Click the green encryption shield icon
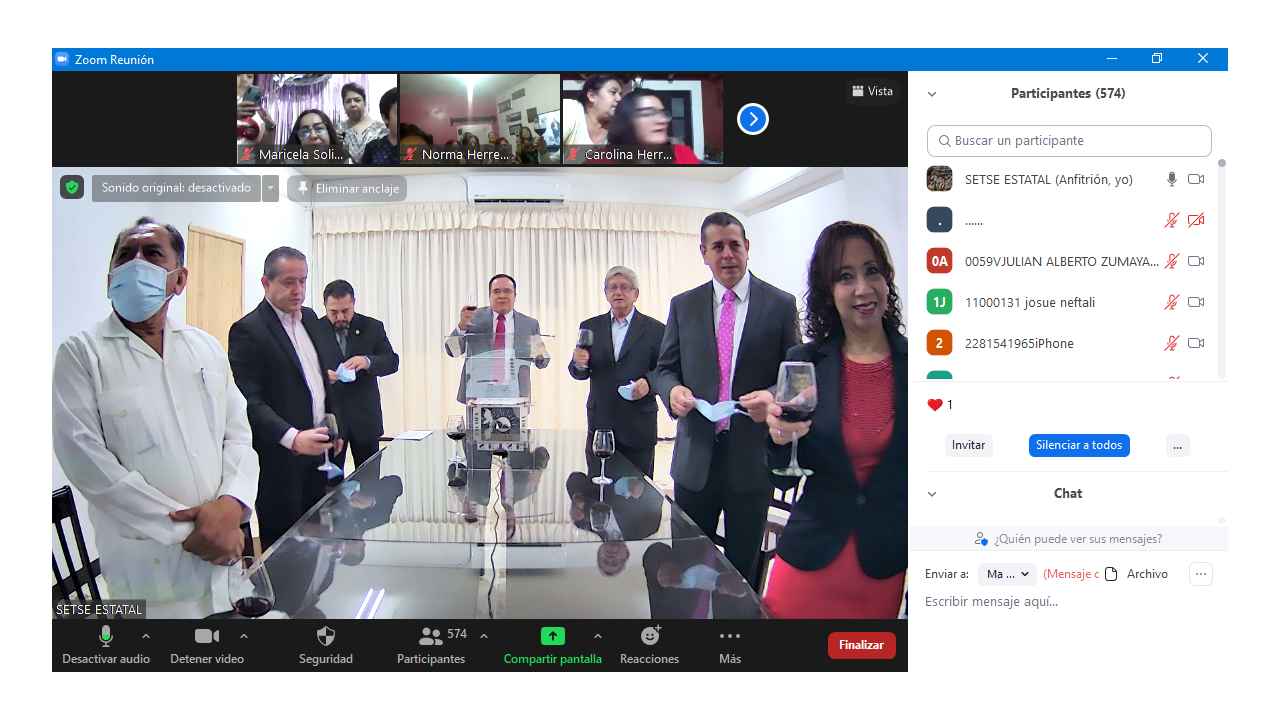 click(x=71, y=187)
